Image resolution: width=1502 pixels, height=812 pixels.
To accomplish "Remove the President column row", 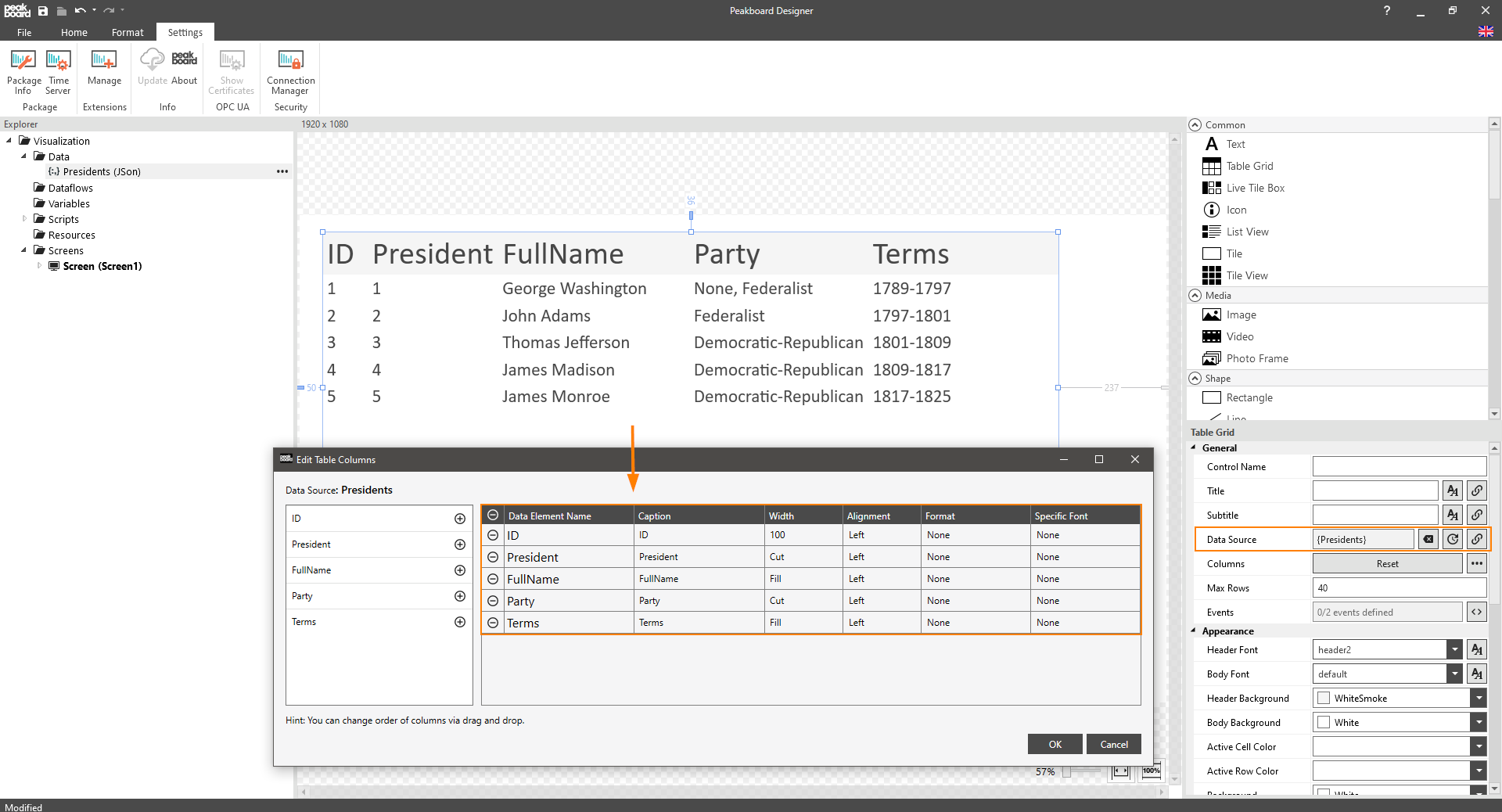I will coord(493,557).
